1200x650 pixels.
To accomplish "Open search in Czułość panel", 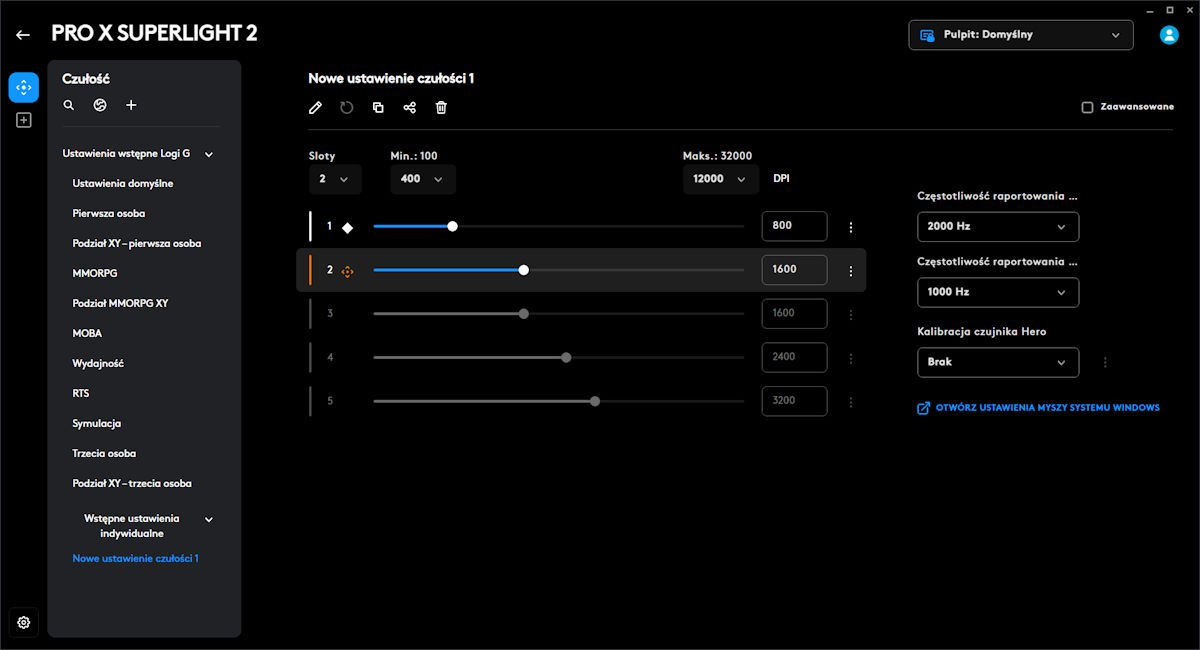I will tap(69, 105).
